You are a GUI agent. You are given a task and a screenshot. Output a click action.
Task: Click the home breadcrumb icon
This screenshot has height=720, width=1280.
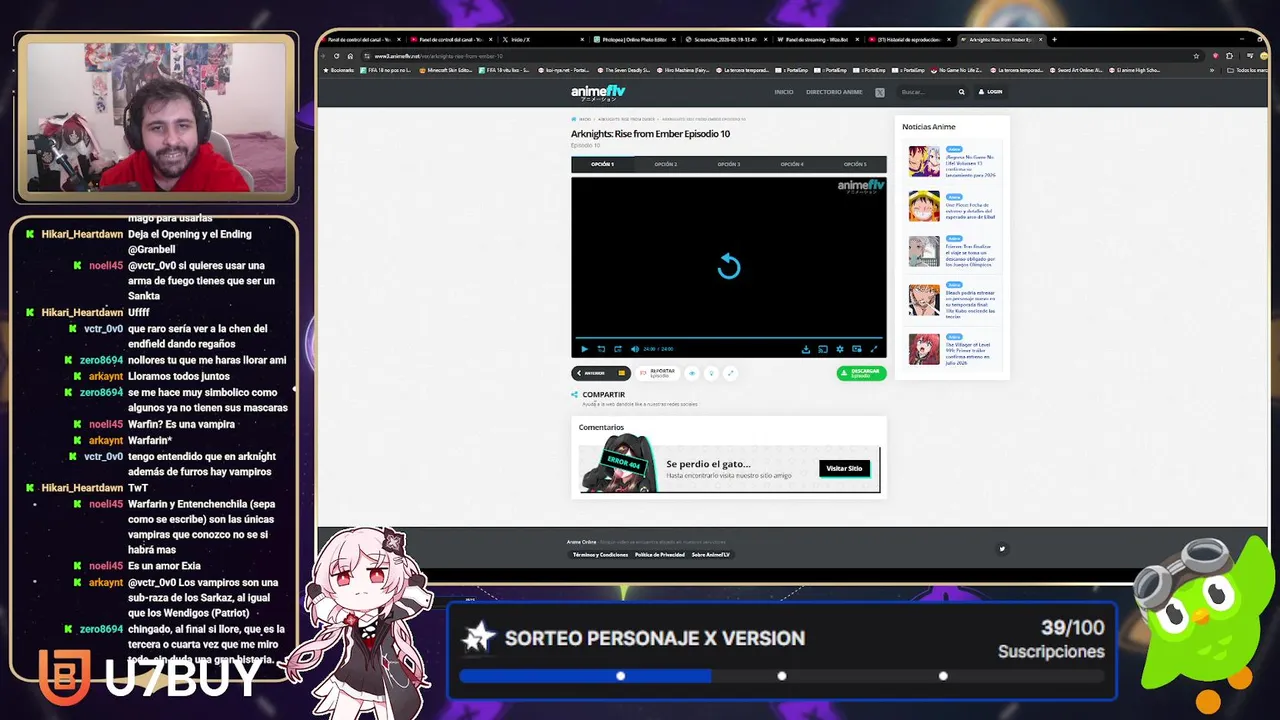click(575, 119)
